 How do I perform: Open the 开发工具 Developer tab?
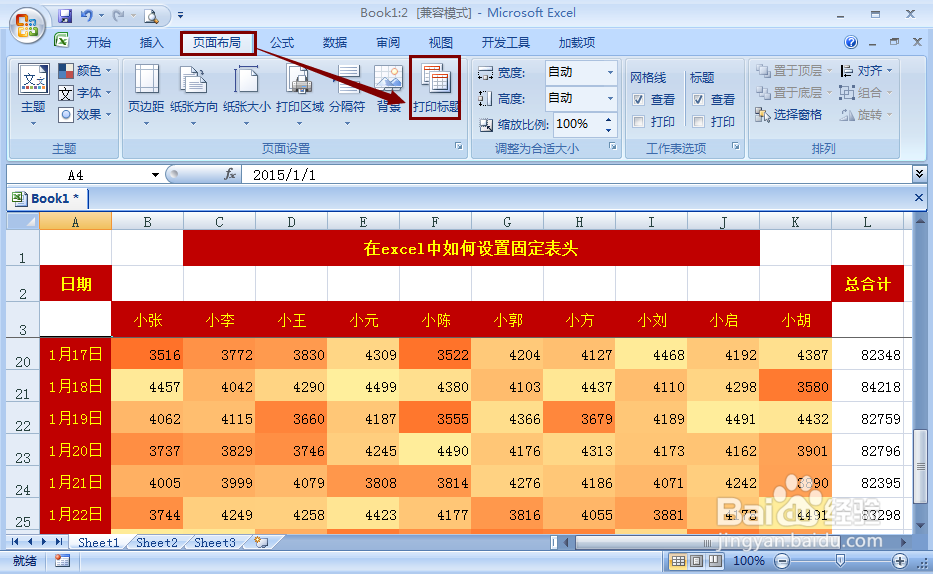click(506, 42)
